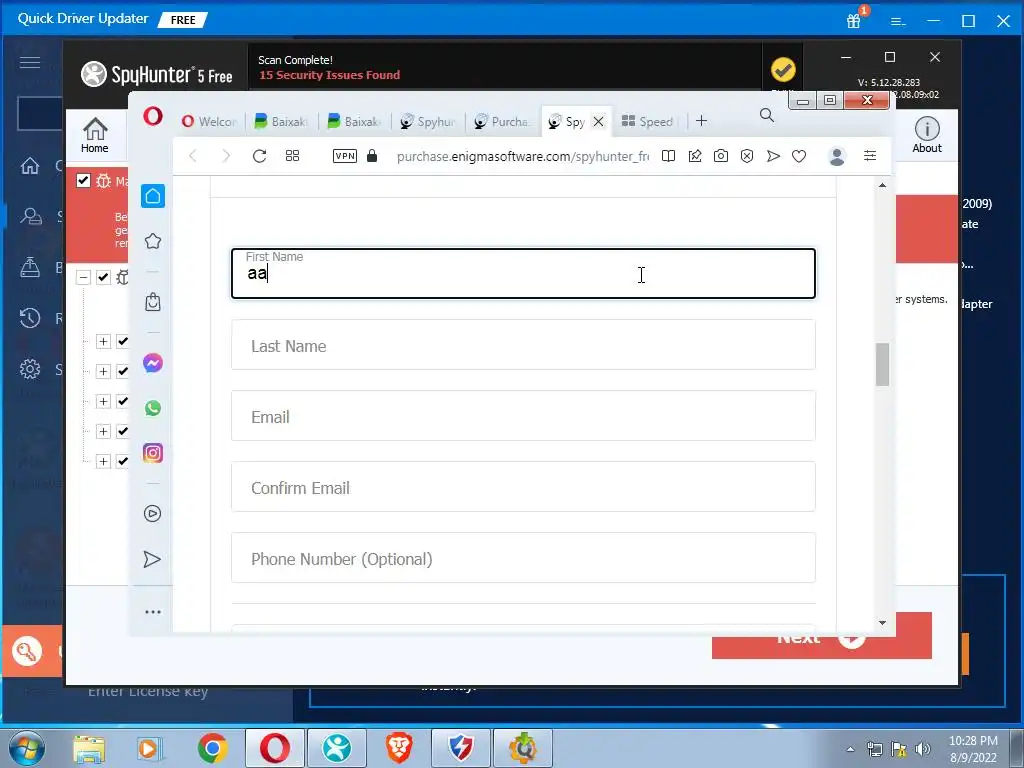This screenshot has width=1024, height=768.
Task: Open WhatsApp in Opera sidebar
Action: pos(153,408)
